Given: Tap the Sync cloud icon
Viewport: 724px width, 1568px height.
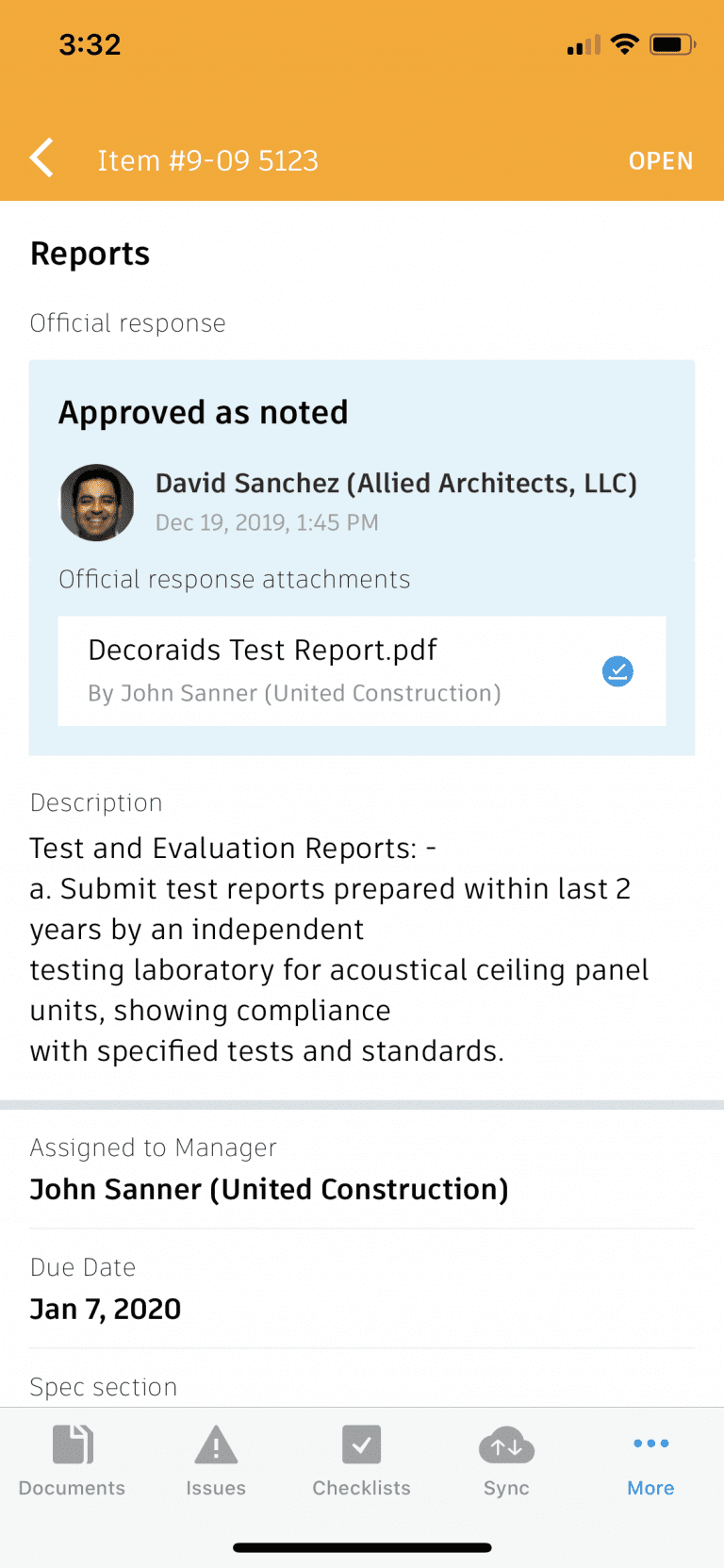Looking at the screenshot, I should [x=506, y=1444].
